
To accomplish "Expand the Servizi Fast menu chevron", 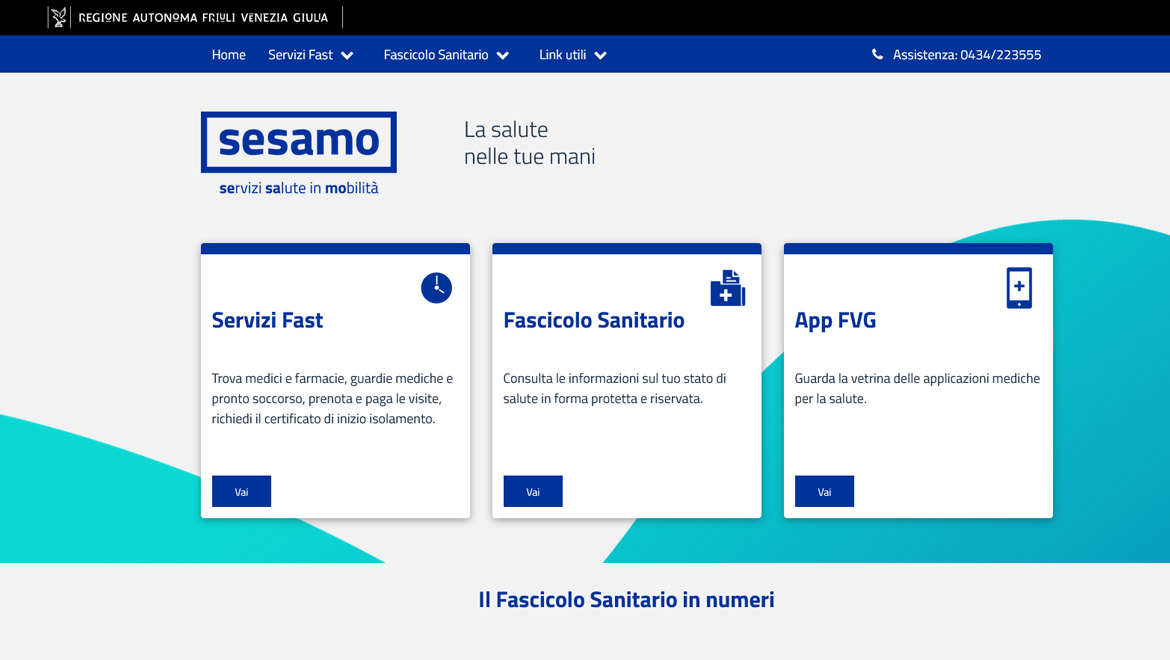I will [x=347, y=55].
